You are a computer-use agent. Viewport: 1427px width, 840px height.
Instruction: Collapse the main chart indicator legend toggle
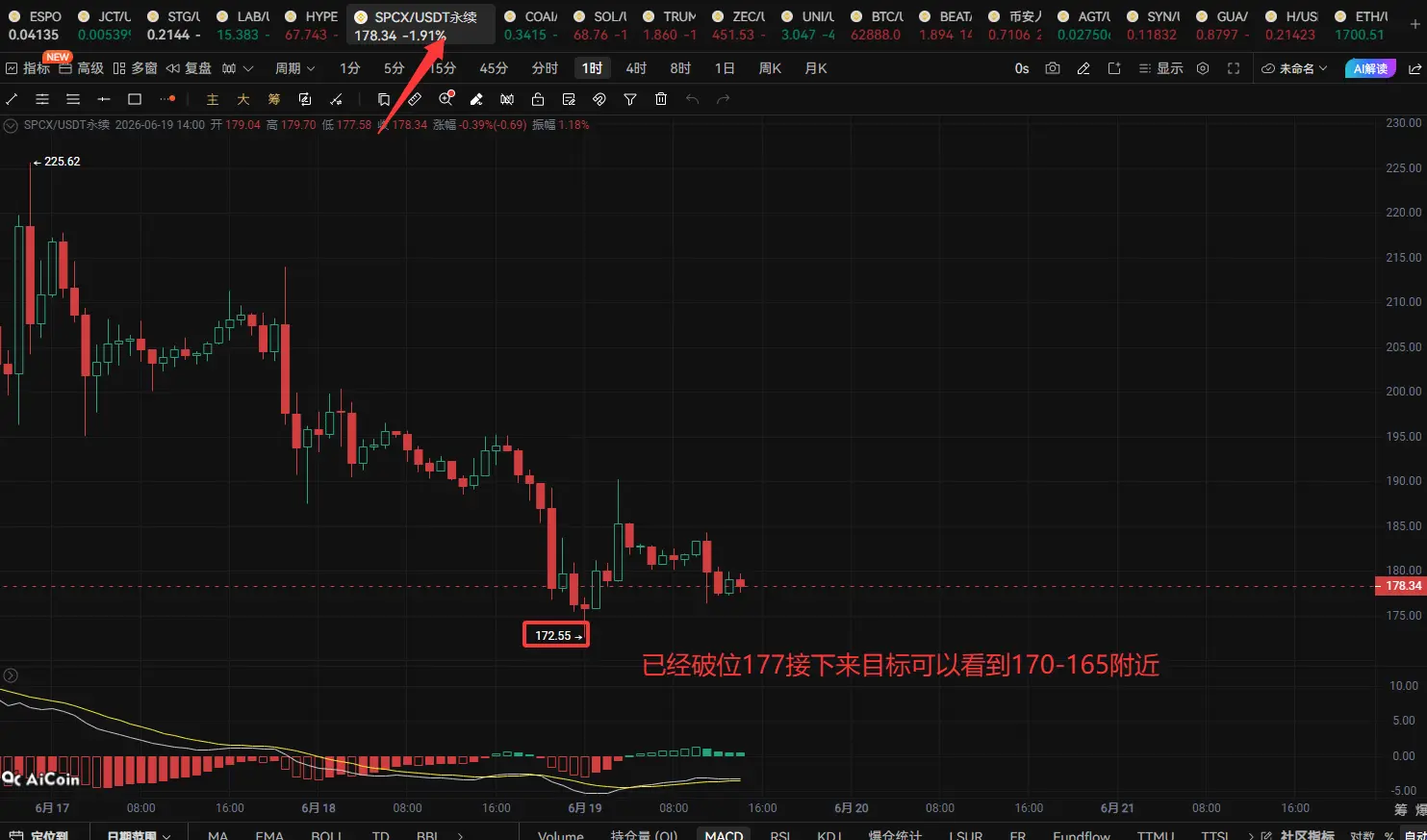[x=12, y=125]
